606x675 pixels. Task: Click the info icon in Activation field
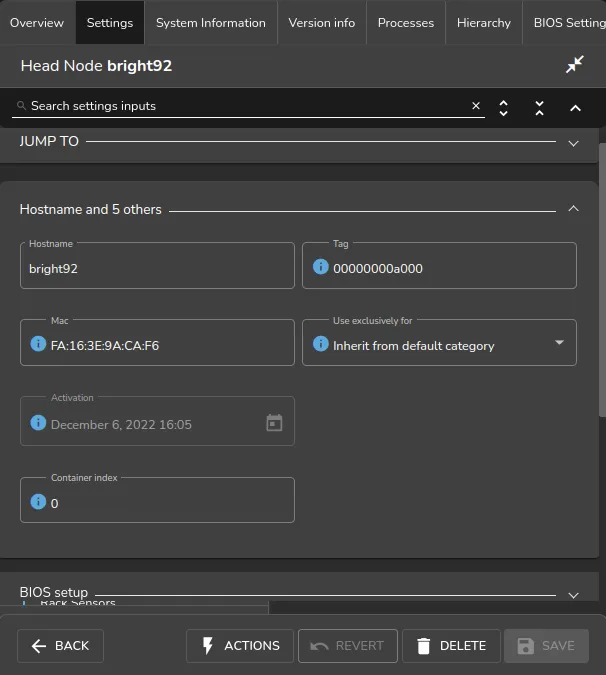pyautogui.click(x=38, y=423)
